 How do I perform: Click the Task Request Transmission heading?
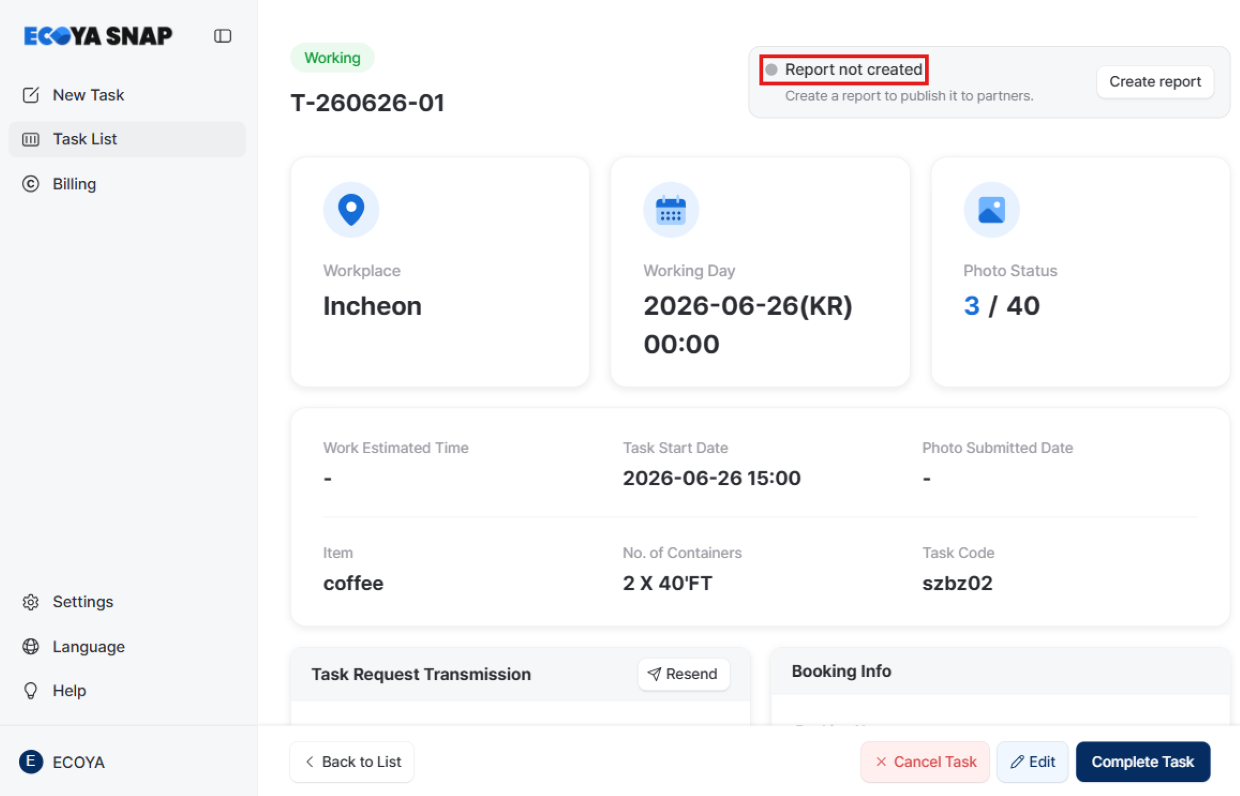(x=421, y=674)
